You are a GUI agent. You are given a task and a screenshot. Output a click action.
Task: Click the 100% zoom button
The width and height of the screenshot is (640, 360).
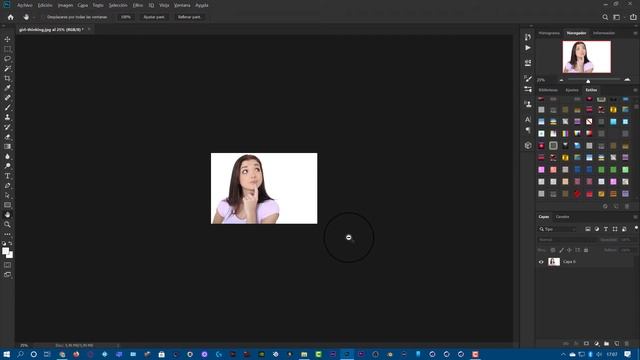[x=126, y=17]
